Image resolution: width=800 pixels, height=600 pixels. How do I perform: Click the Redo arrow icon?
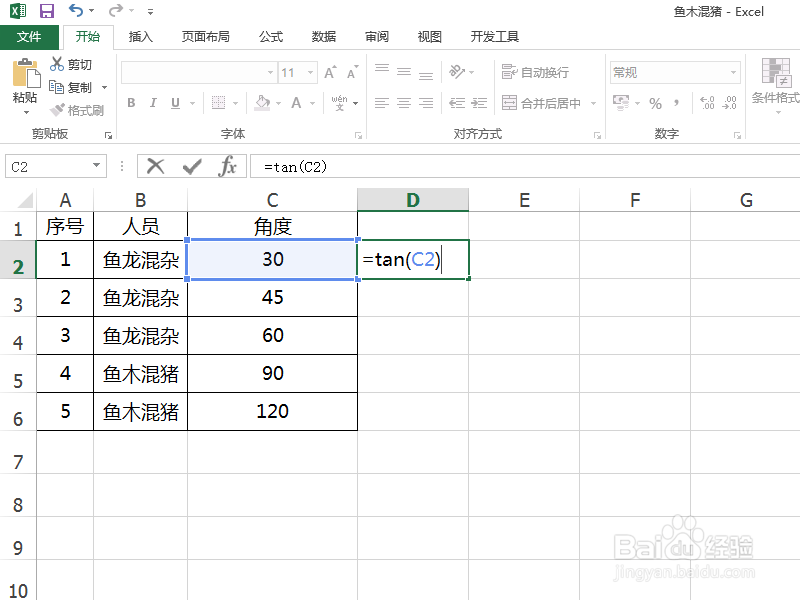click(116, 10)
